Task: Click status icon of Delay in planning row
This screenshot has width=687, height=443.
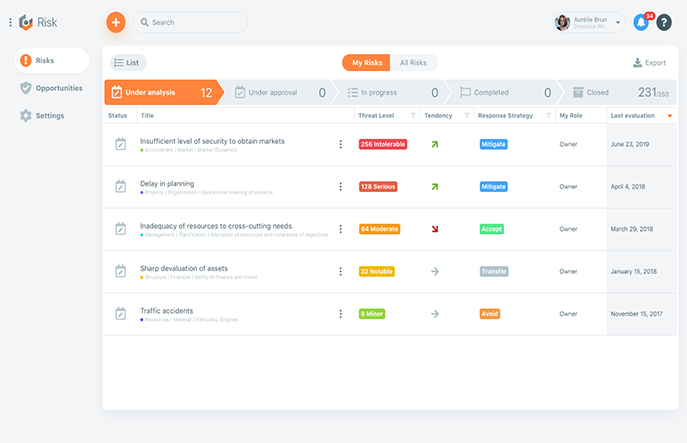Action: coord(120,186)
